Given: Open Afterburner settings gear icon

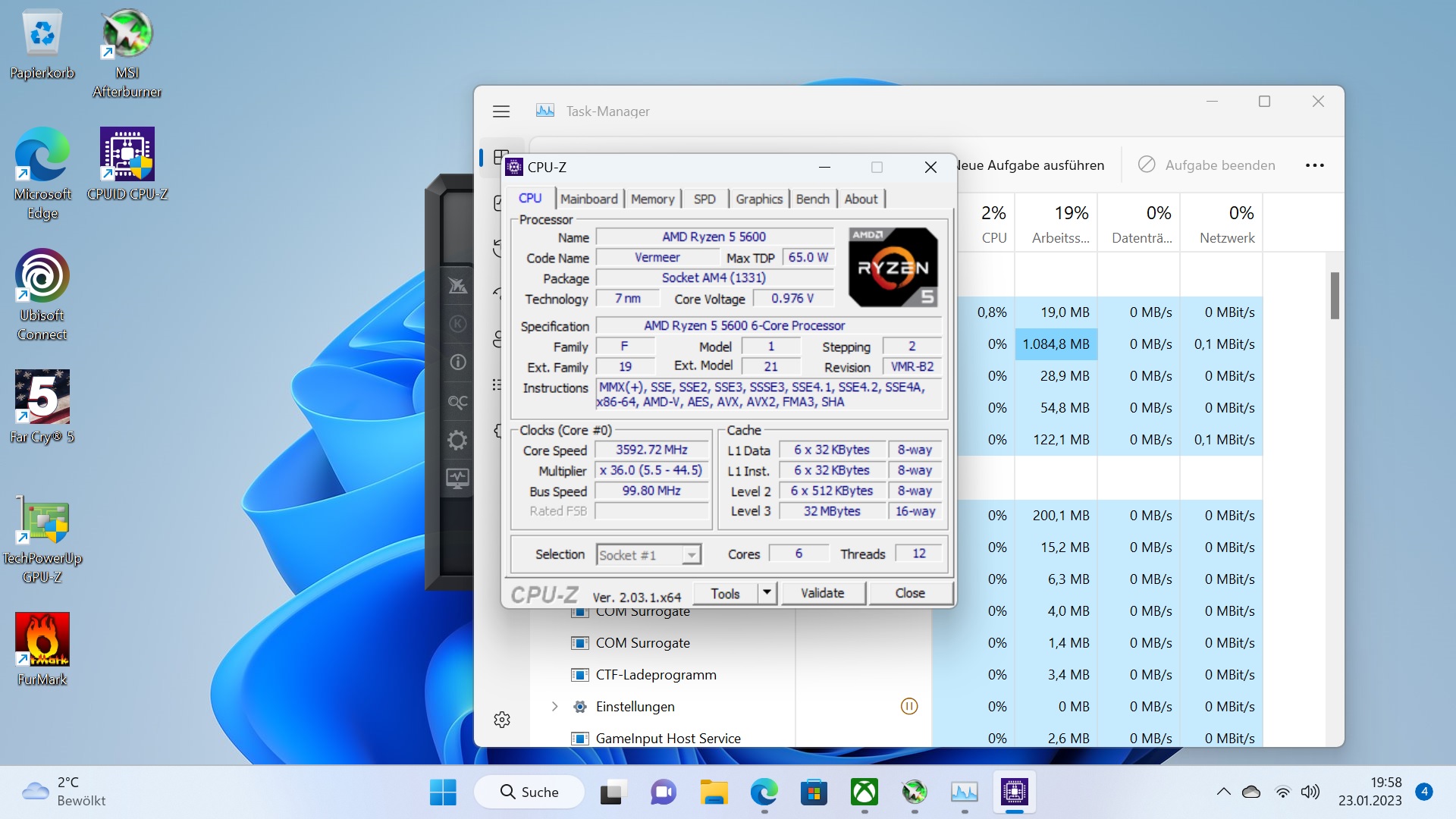Looking at the screenshot, I should 457,440.
